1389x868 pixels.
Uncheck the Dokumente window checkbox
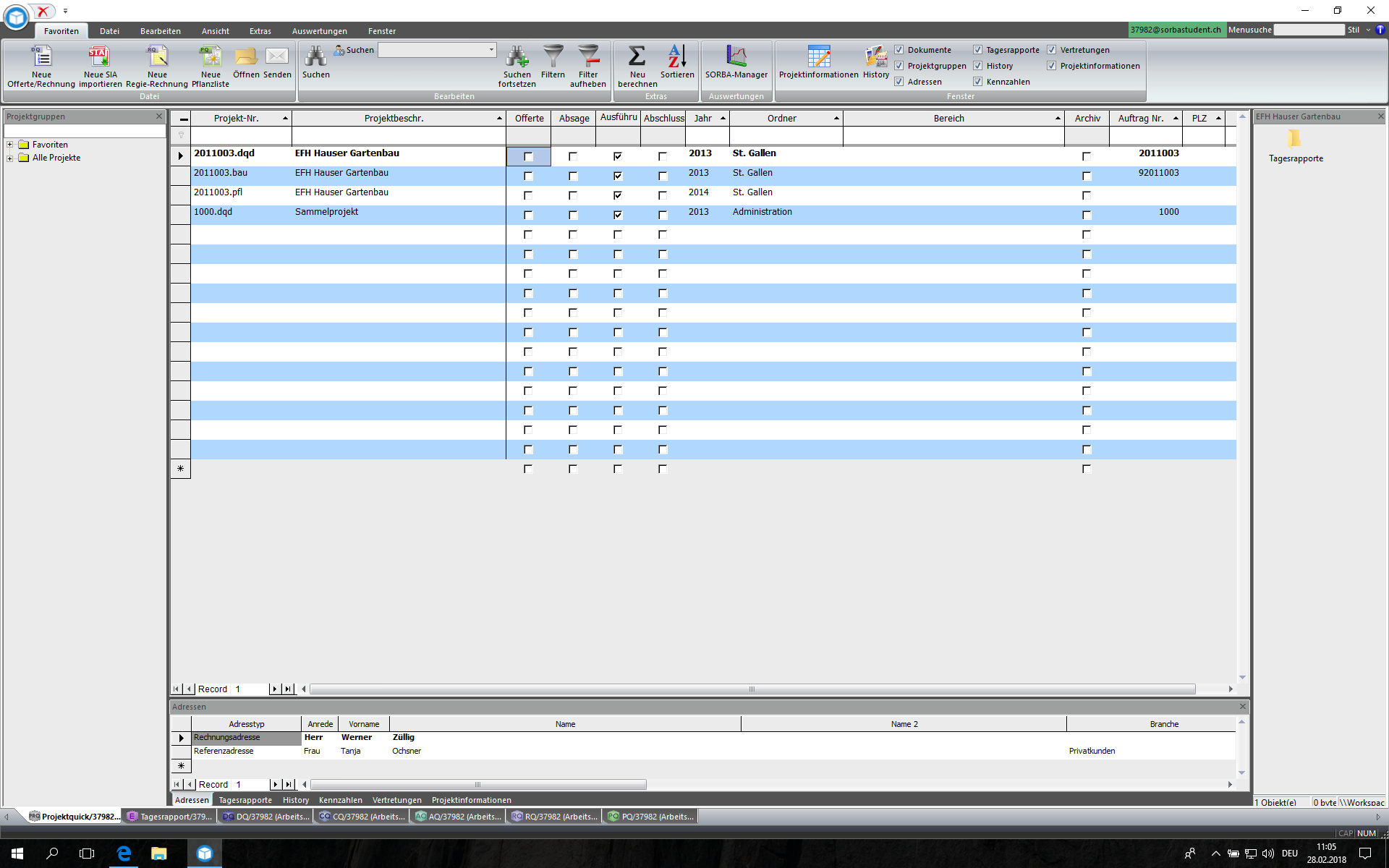click(899, 50)
